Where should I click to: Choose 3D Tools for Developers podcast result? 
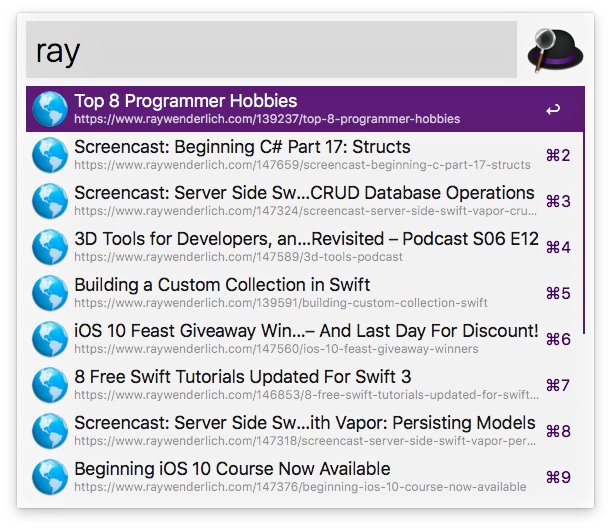[306, 239]
